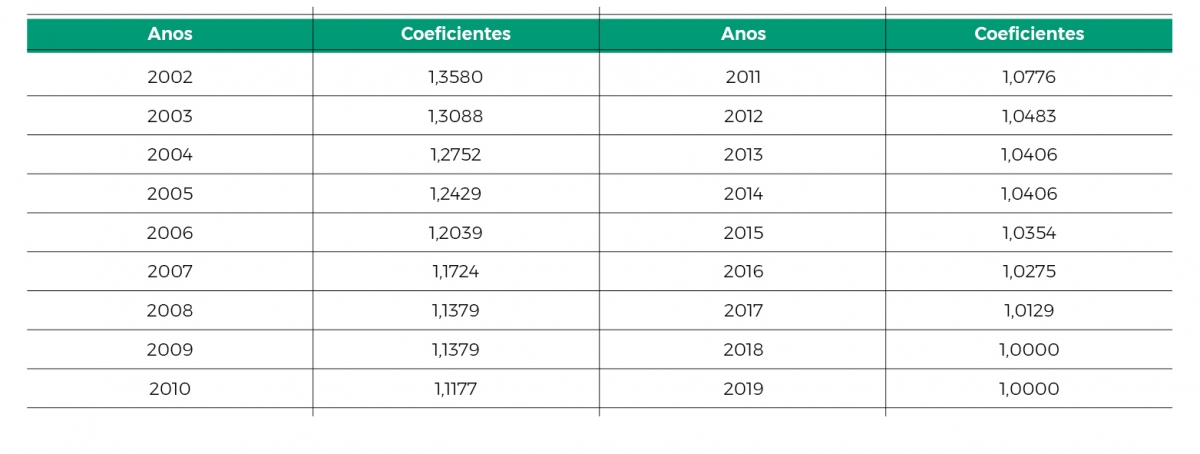
Task: Click the coefficient value 1,0354
Action: point(1029,233)
